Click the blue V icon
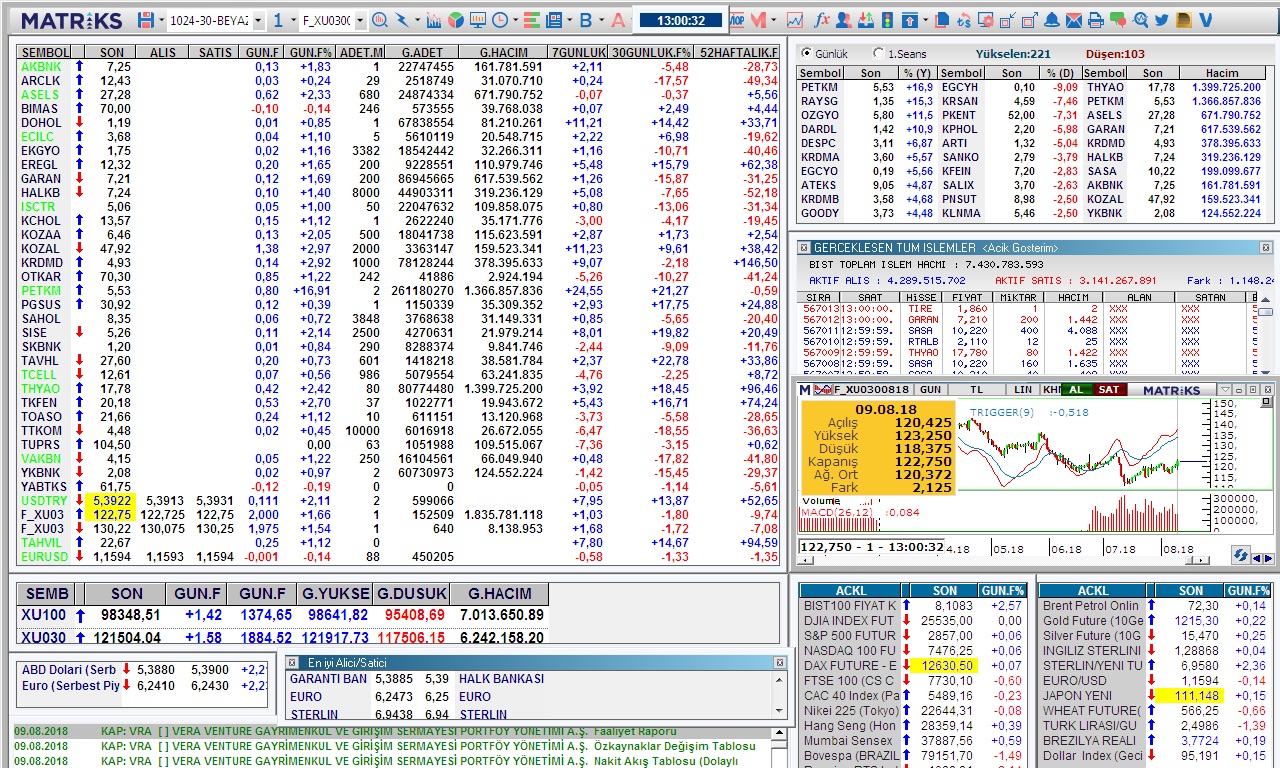Screen dimensions: 1280x768 pyautogui.click(x=1206, y=20)
